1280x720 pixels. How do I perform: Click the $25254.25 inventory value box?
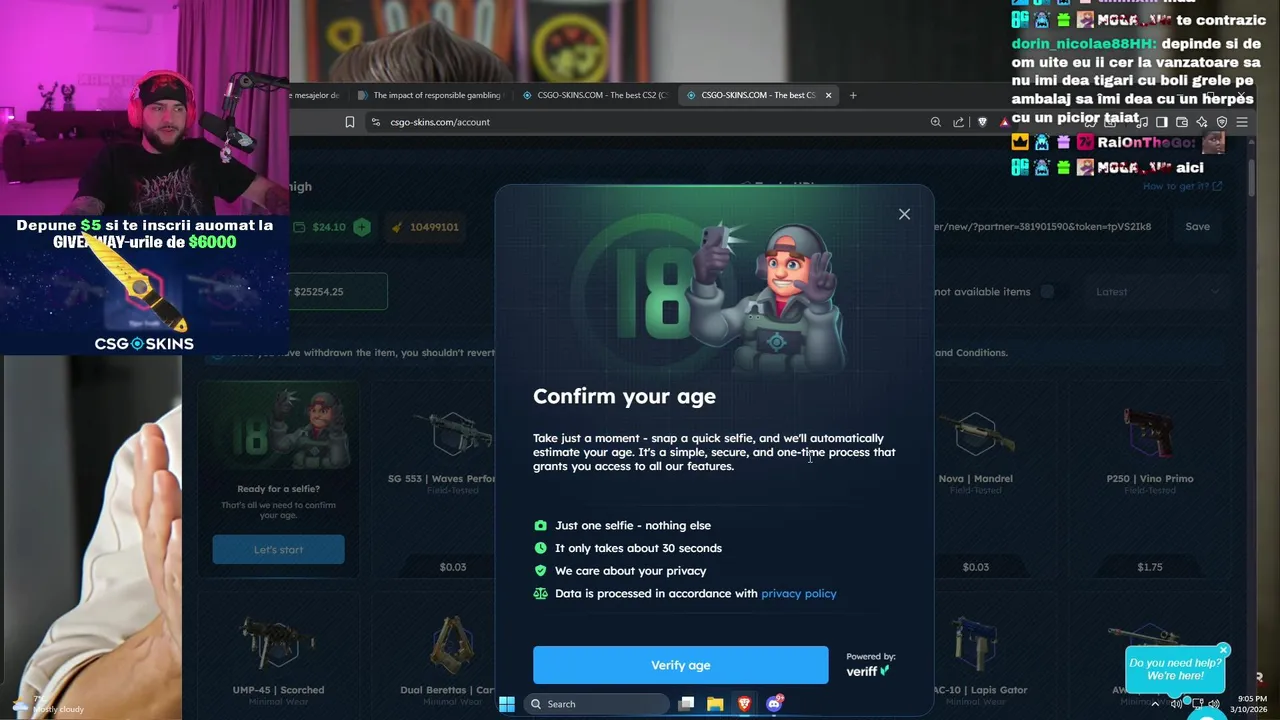coord(338,291)
